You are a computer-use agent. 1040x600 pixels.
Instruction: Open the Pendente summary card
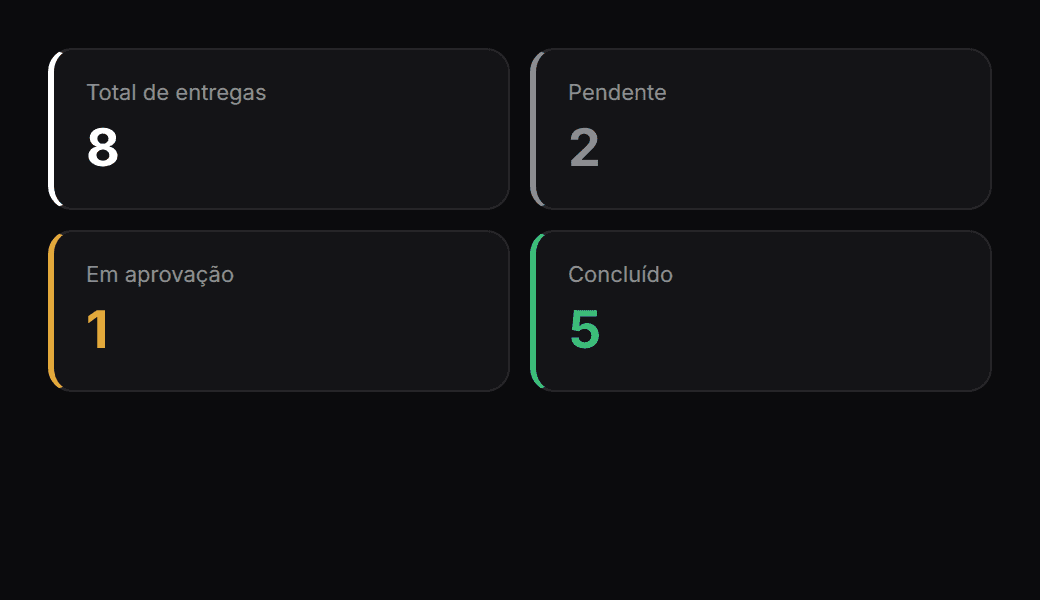tap(761, 129)
